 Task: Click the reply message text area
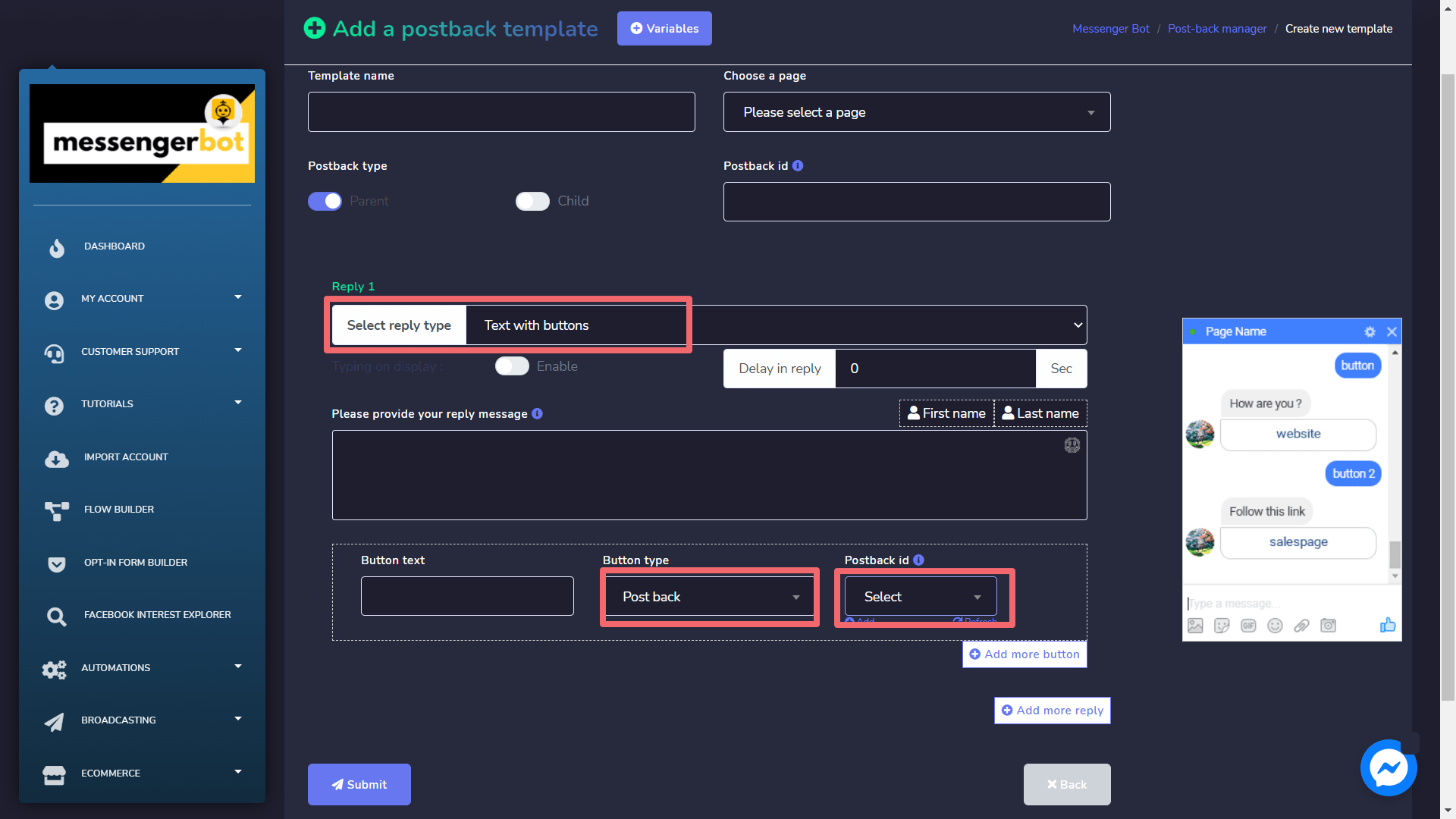click(x=709, y=475)
